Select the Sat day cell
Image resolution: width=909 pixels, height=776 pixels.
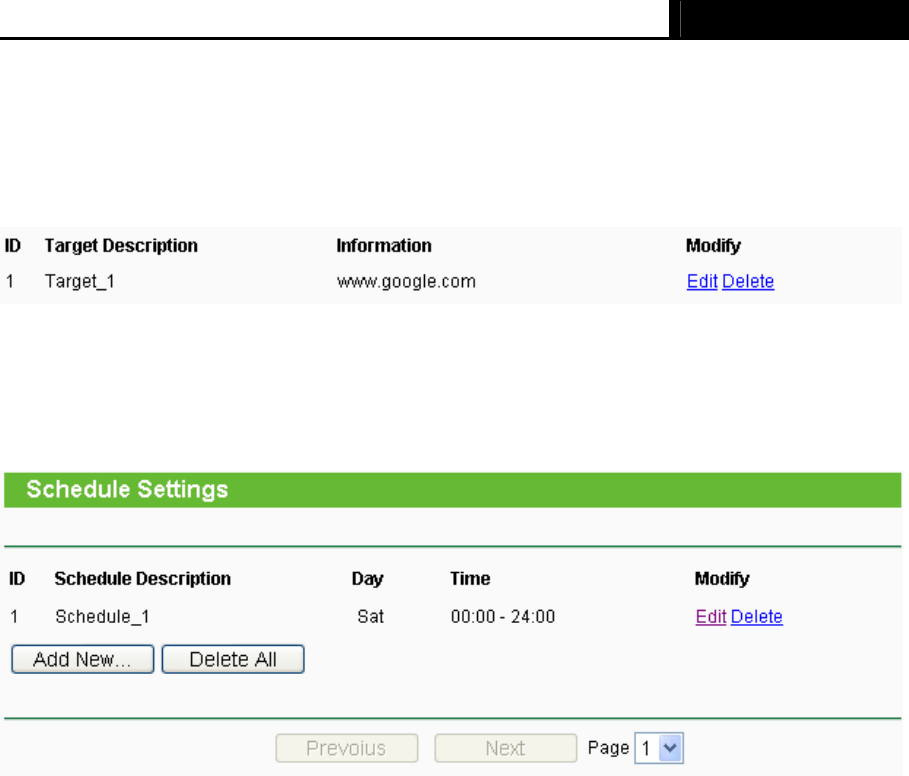pyautogui.click(x=370, y=616)
